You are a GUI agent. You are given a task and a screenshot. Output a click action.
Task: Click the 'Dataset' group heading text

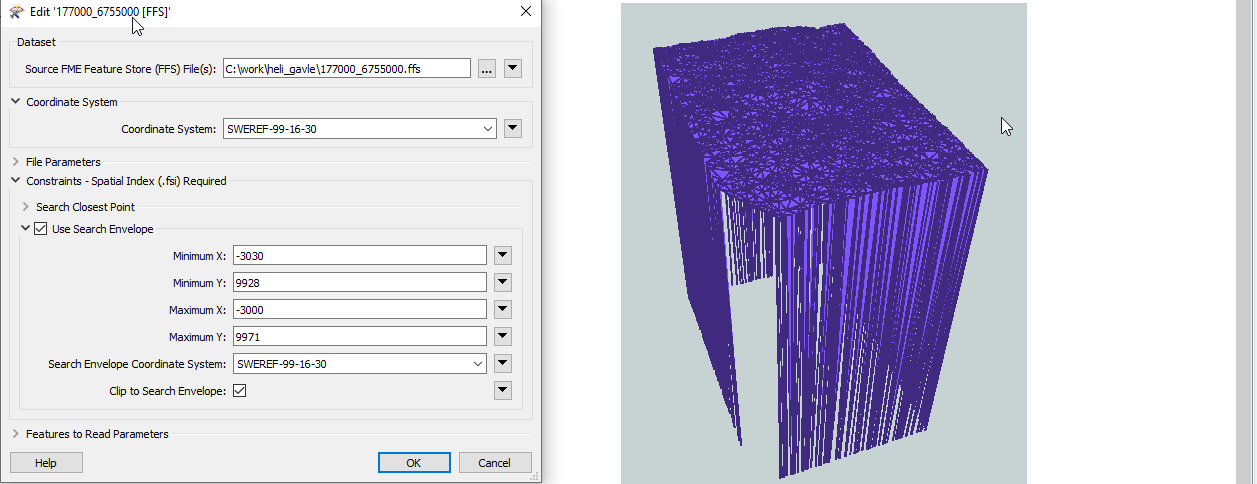click(x=36, y=42)
